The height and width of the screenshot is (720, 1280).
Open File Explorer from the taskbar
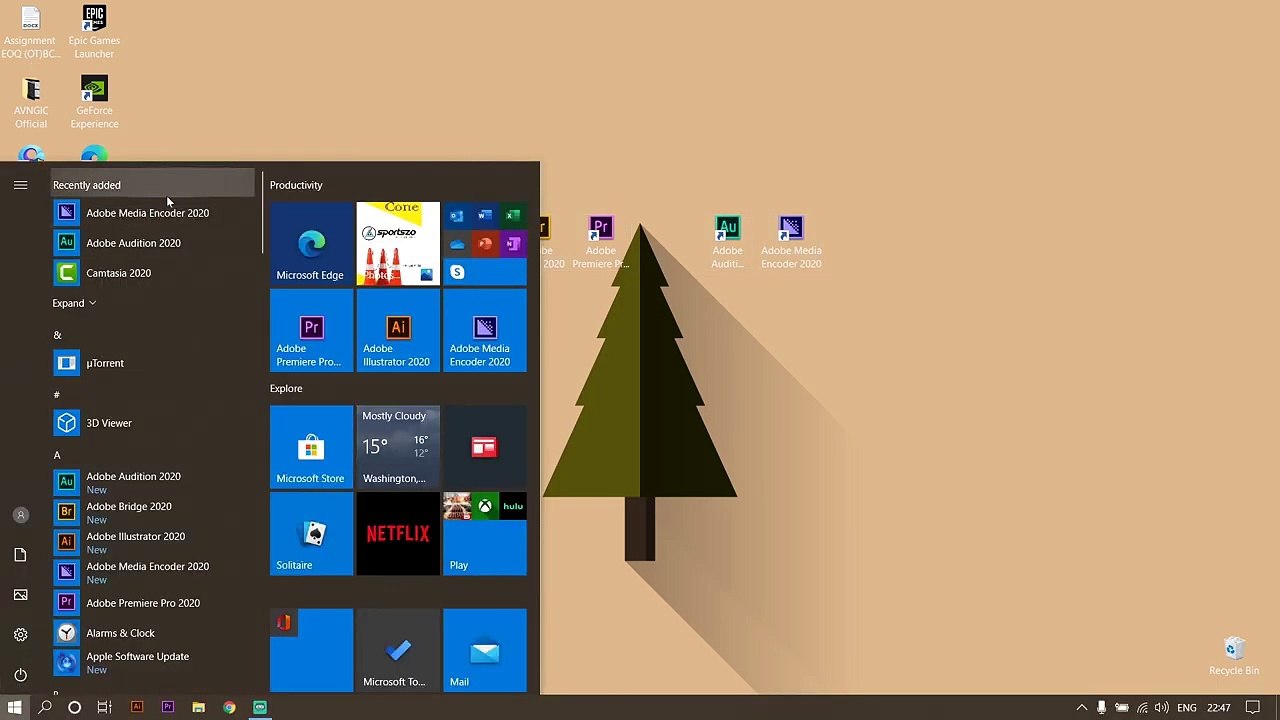tap(198, 707)
